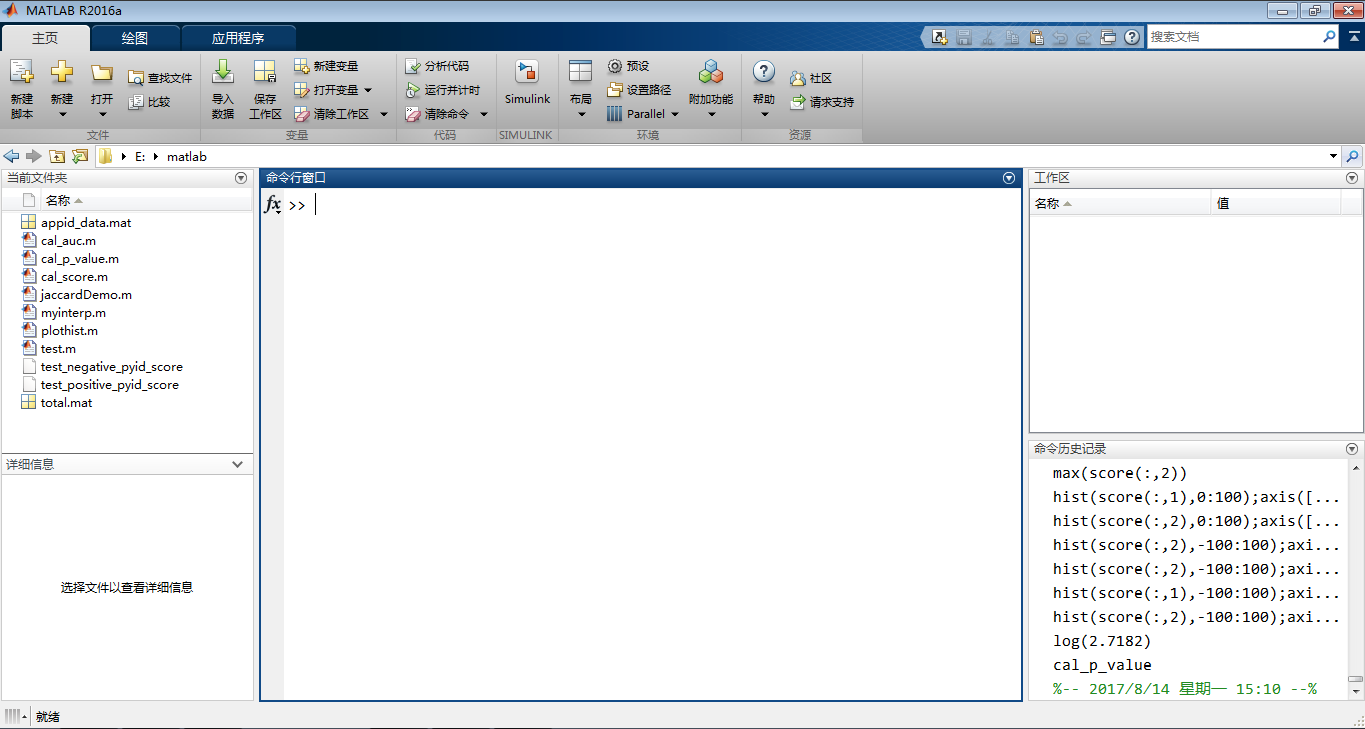Viewport: 1365px width, 729px height.
Task: Go up one folder level
Action: (x=57, y=156)
